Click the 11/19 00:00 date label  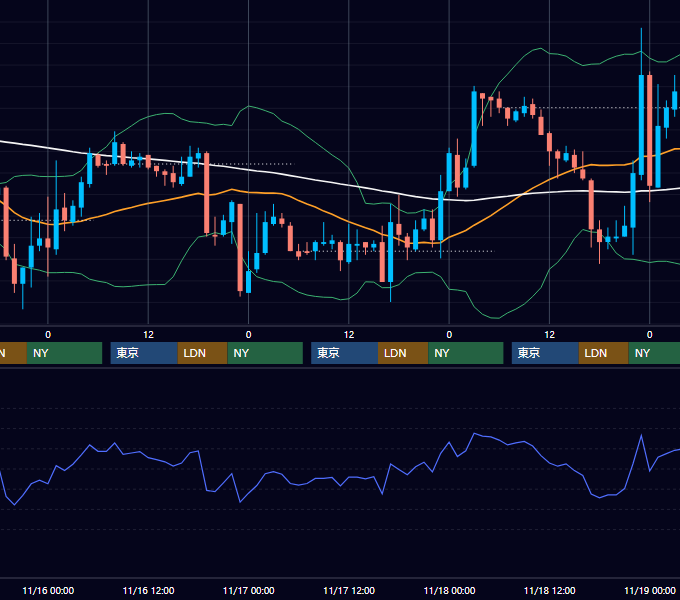pyautogui.click(x=650, y=590)
